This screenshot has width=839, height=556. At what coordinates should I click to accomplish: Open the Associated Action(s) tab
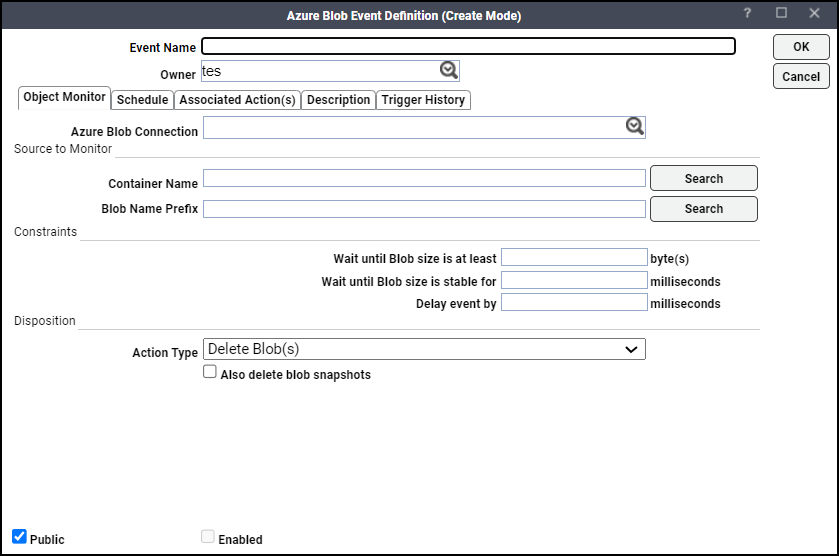(237, 100)
